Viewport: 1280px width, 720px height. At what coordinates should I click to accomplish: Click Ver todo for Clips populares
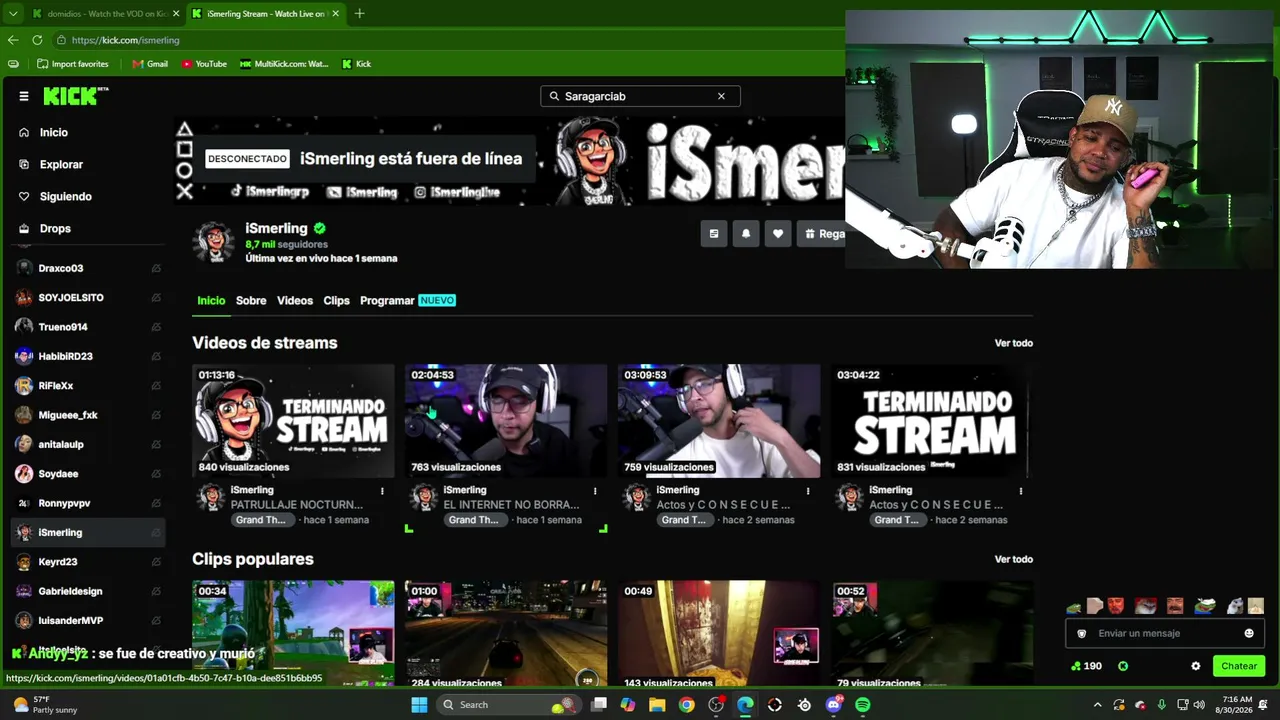click(1013, 559)
